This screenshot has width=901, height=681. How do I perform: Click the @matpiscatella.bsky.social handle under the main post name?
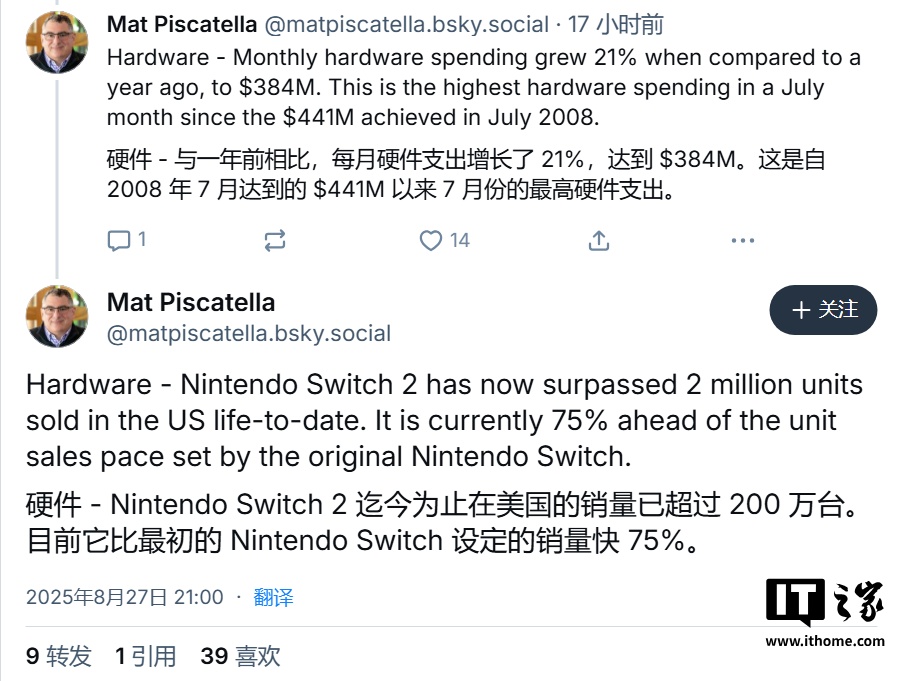coord(248,333)
